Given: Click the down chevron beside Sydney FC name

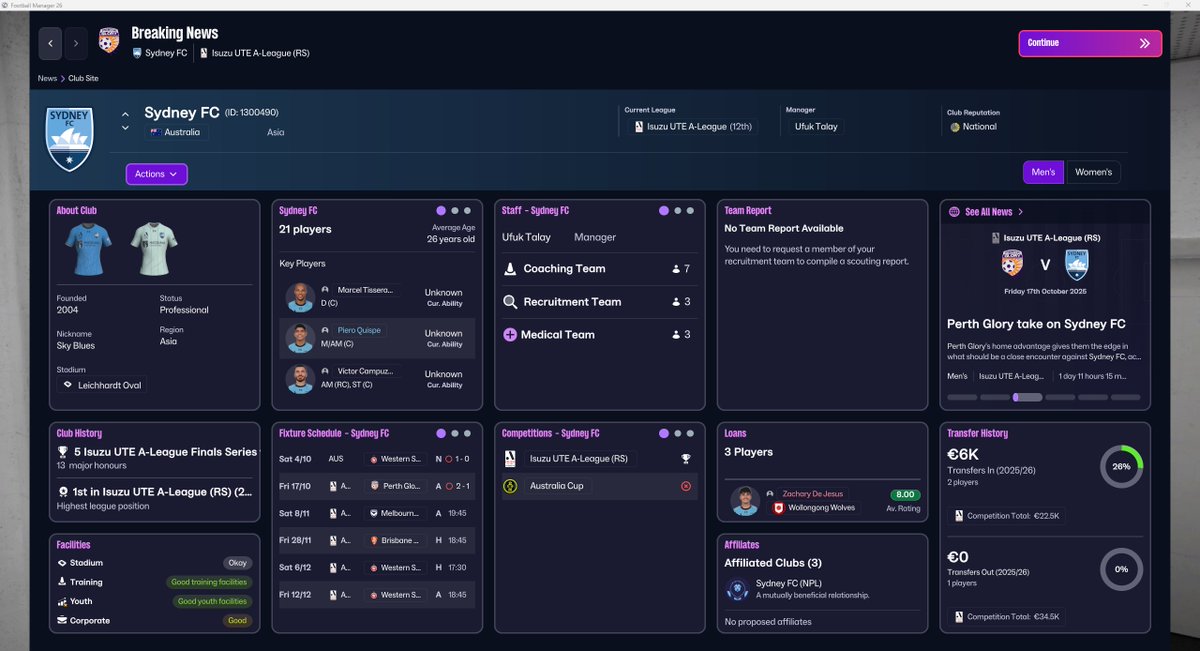Looking at the screenshot, I should pyautogui.click(x=125, y=128).
